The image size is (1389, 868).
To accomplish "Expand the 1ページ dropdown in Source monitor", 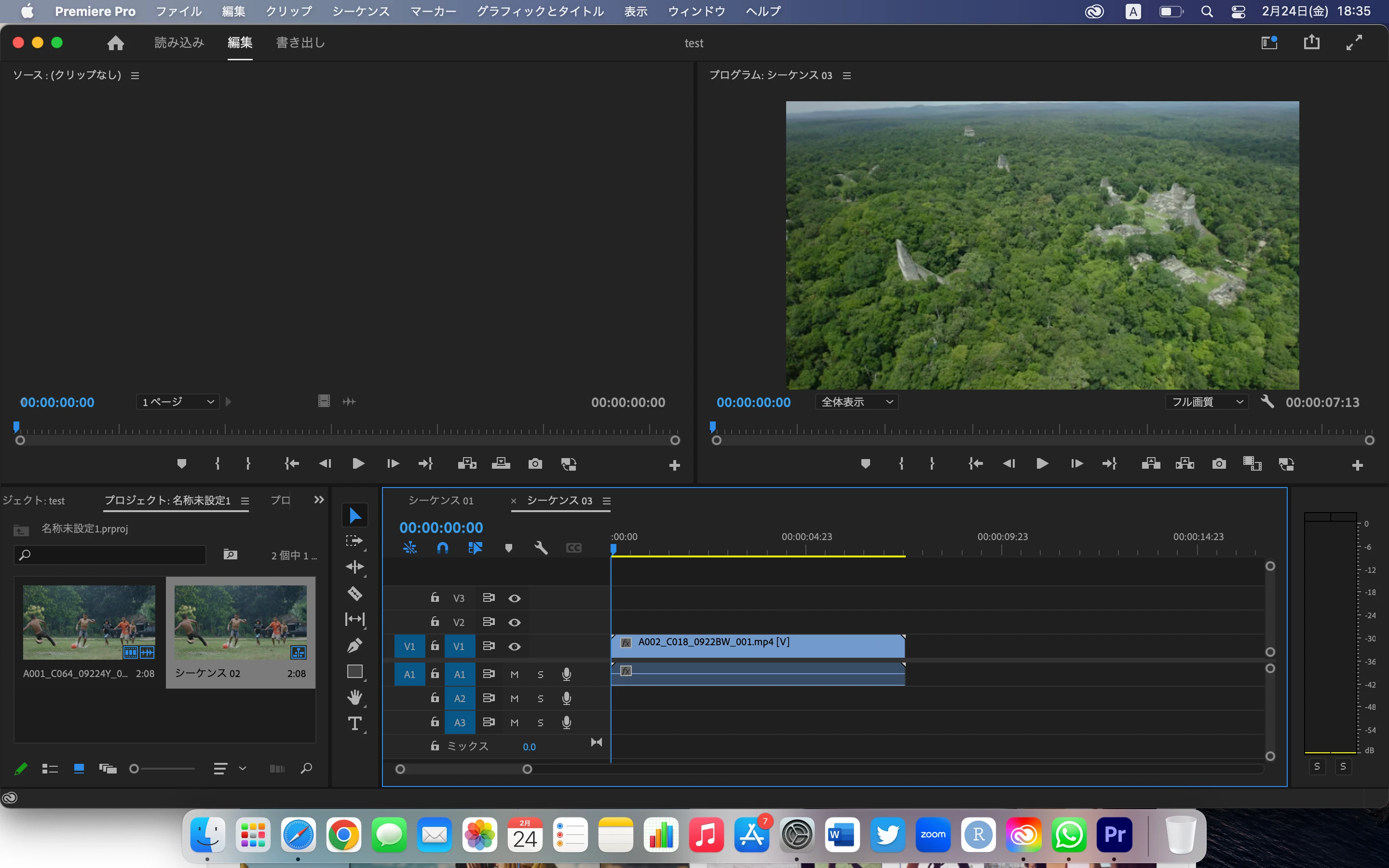I will pos(177,402).
